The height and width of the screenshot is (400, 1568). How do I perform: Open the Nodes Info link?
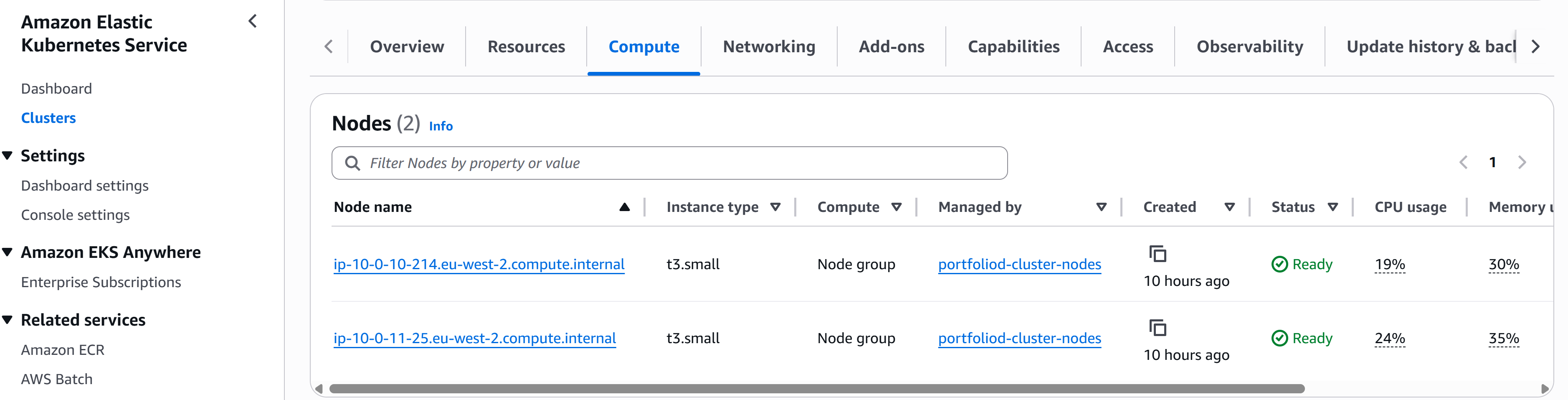[441, 126]
